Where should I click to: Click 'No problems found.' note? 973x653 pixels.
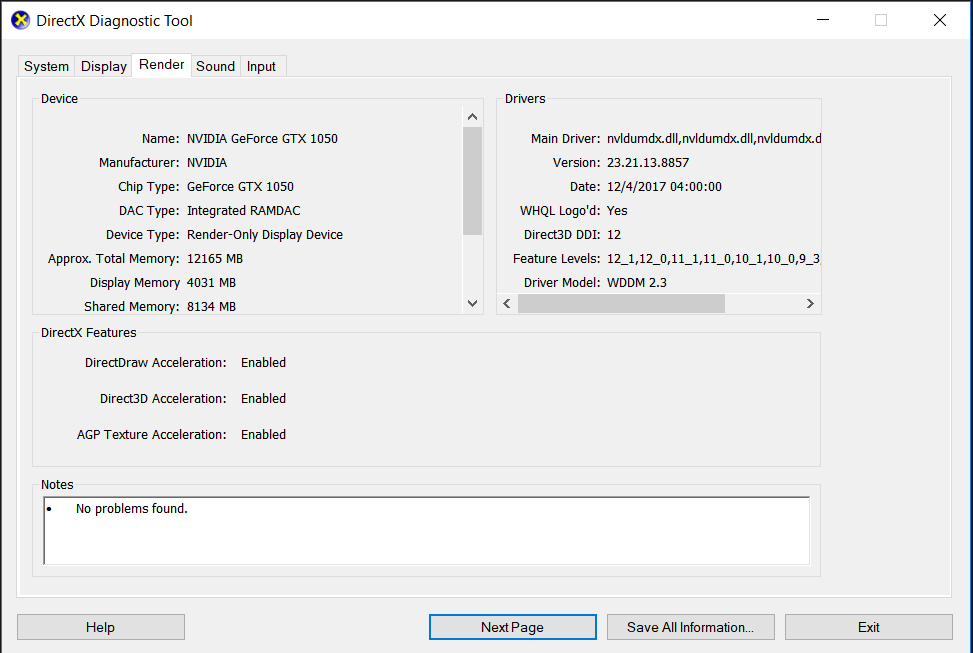[x=132, y=508]
